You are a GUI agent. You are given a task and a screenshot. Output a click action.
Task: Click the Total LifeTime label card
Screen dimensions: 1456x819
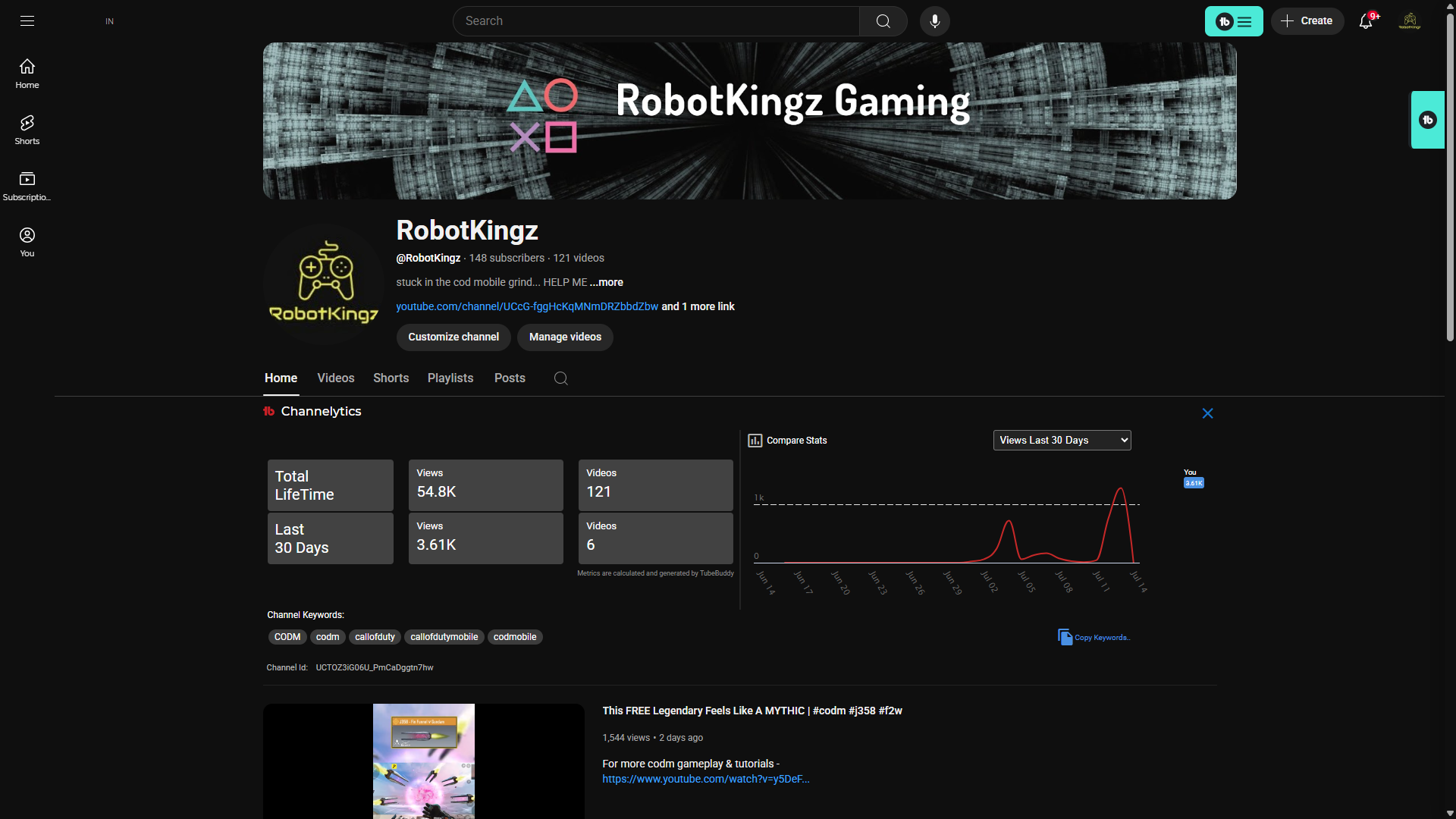pos(331,485)
